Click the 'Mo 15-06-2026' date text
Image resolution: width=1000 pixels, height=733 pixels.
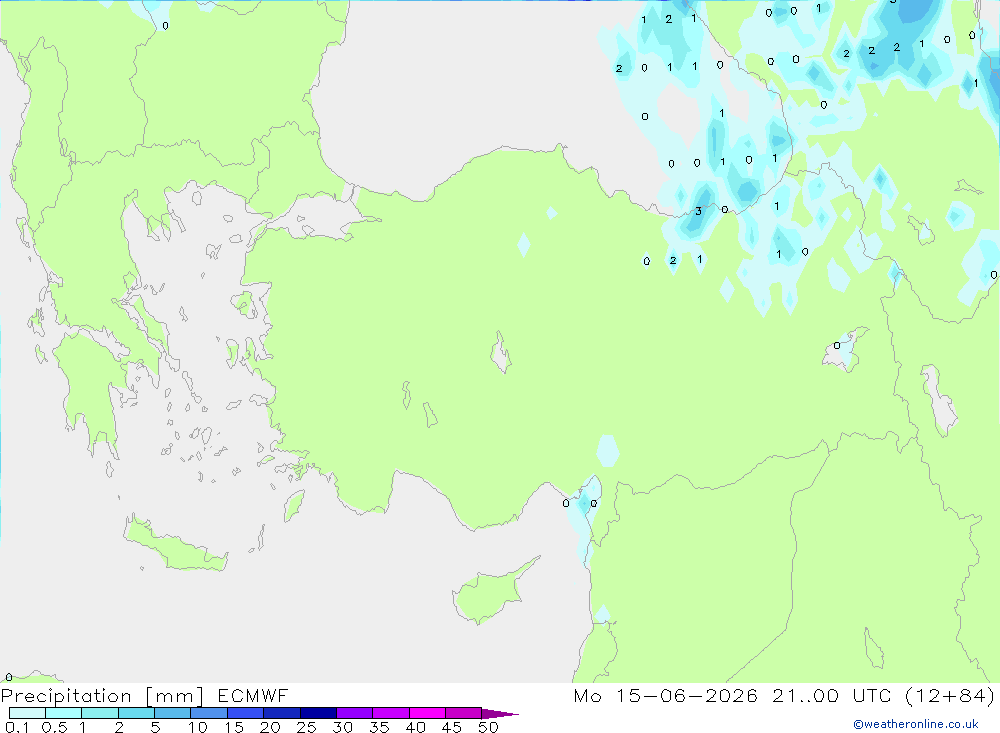(666, 695)
